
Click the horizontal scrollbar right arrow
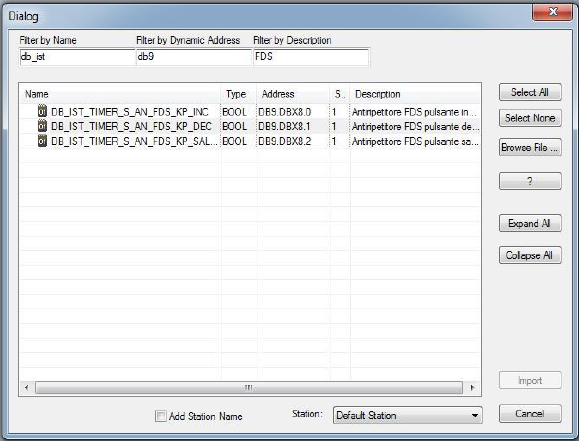472,387
